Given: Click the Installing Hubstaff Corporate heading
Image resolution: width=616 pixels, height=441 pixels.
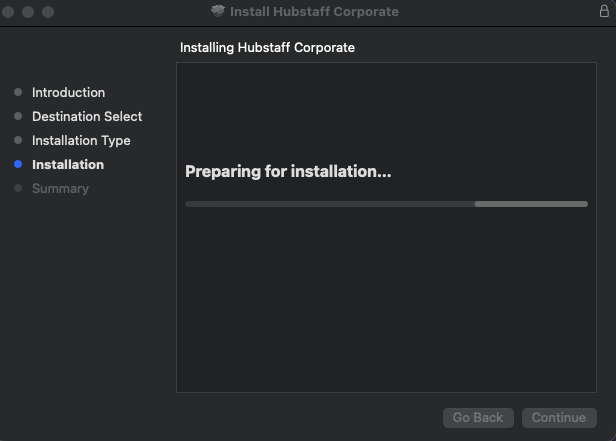Looking at the screenshot, I should point(267,48).
